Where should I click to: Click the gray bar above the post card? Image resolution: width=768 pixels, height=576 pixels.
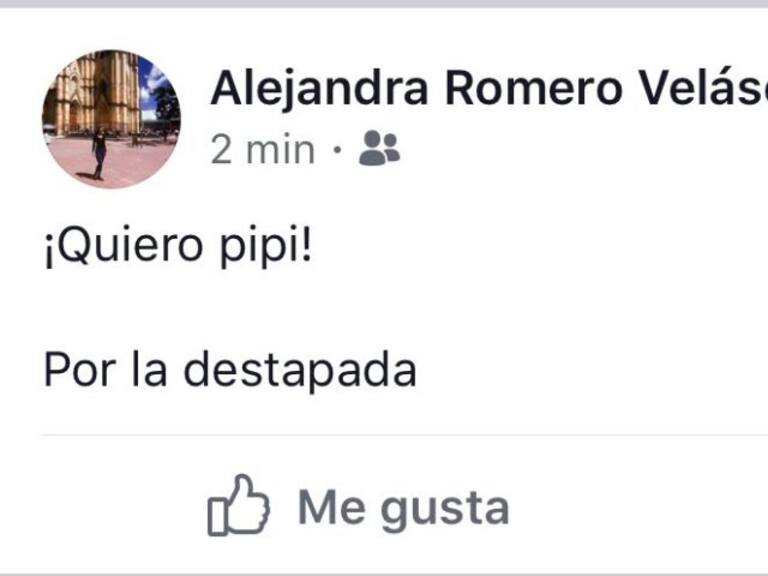[x=384, y=4]
